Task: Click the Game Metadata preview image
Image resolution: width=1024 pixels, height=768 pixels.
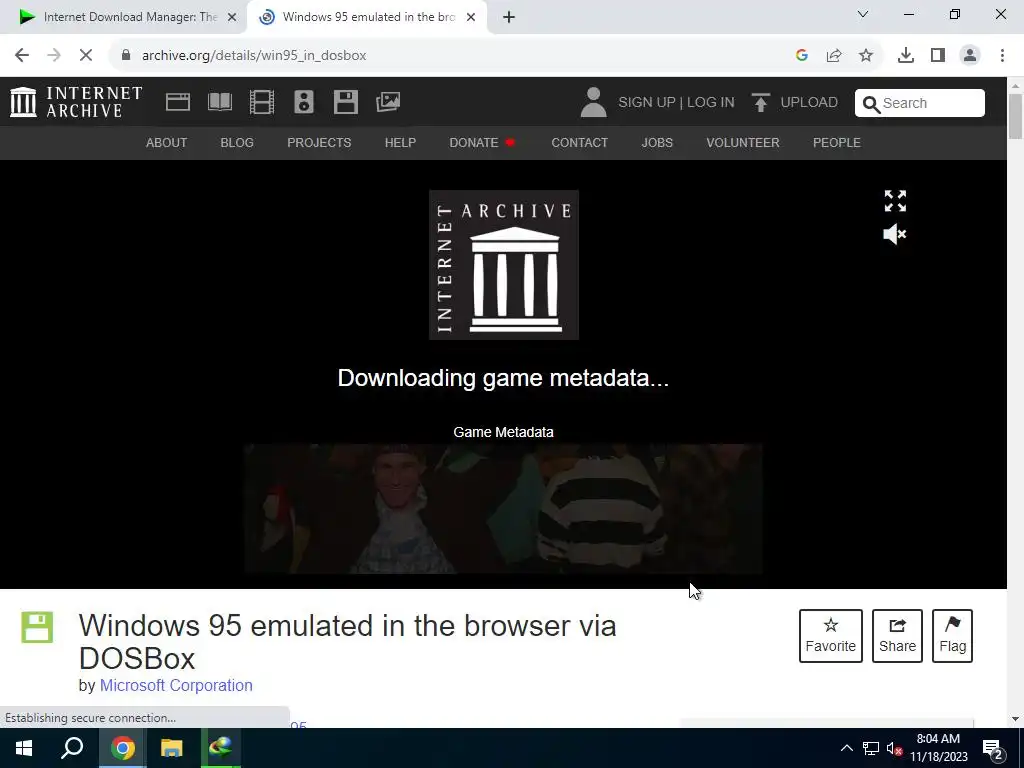Action: [504, 509]
